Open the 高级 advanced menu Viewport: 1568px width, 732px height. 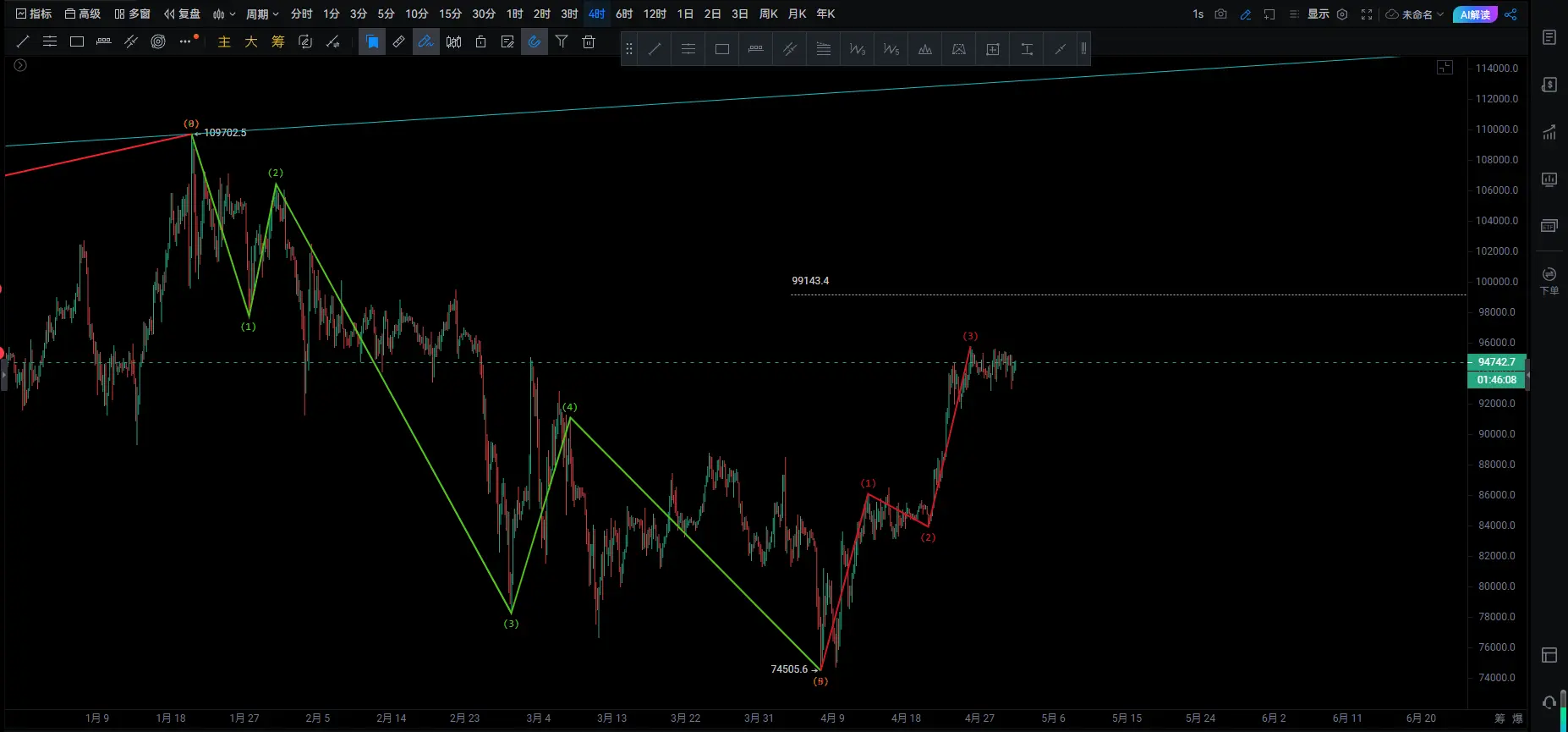click(83, 14)
